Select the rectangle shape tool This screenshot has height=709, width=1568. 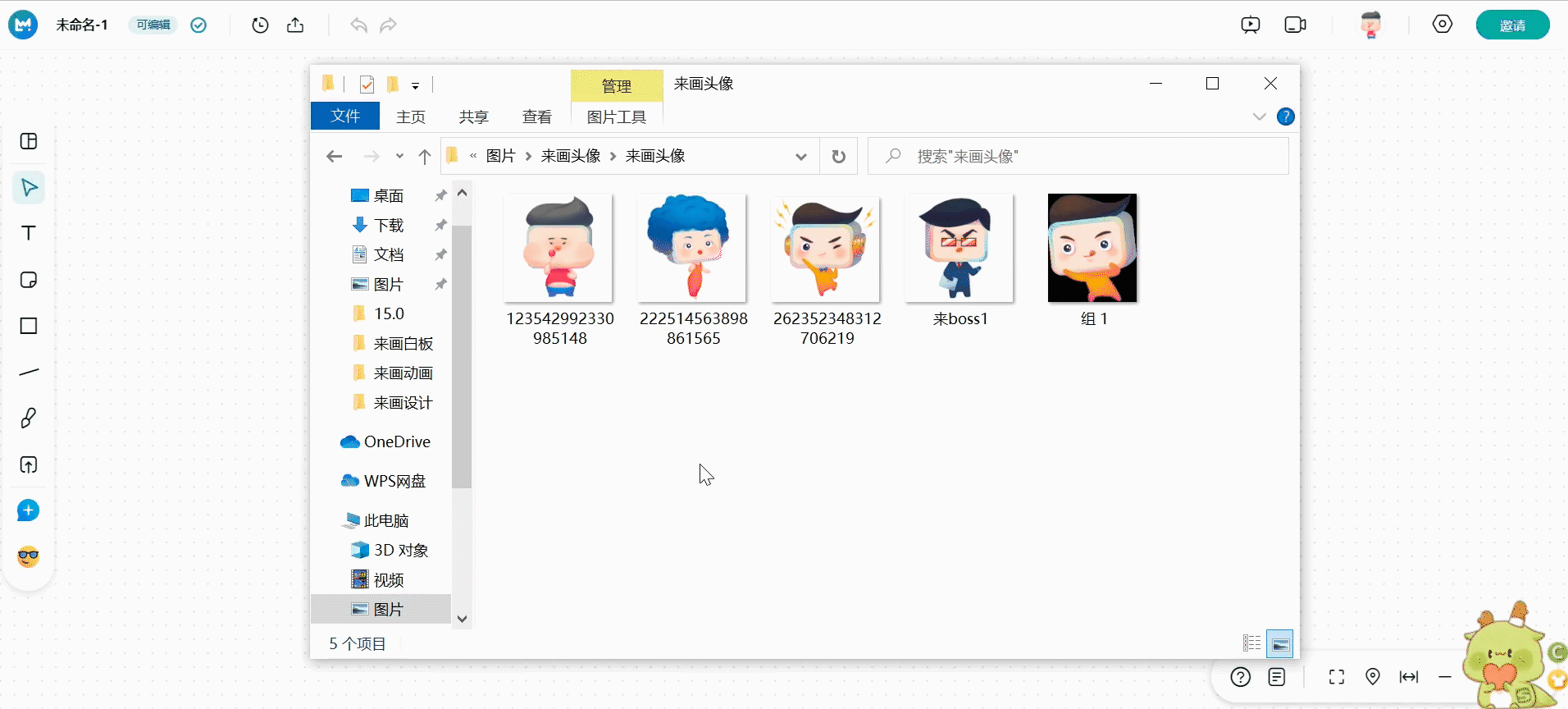29,326
